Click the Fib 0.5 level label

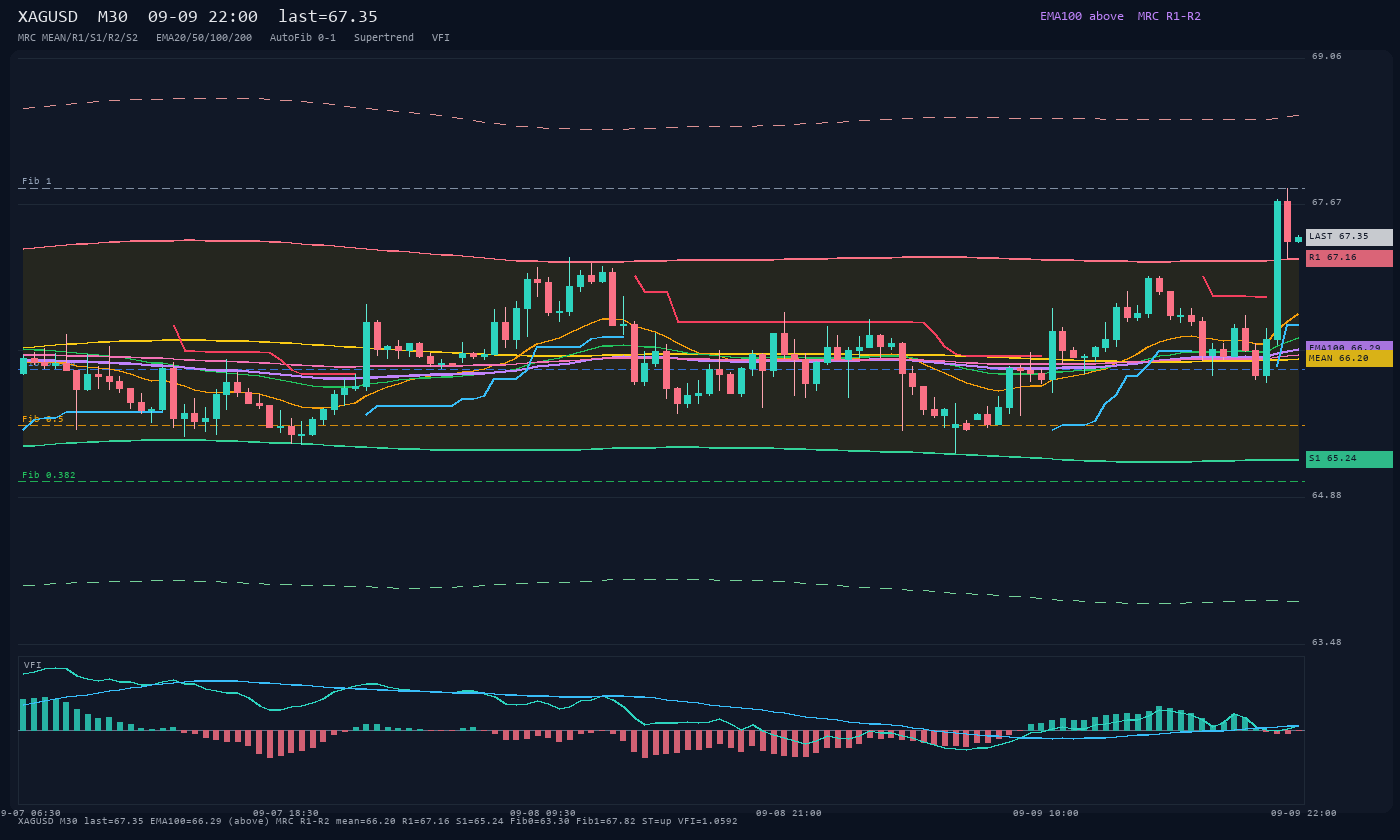tap(43, 419)
